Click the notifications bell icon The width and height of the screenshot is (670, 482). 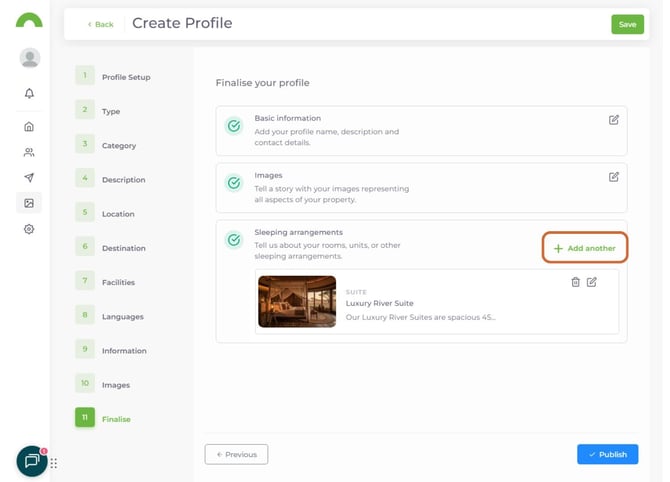(29, 93)
